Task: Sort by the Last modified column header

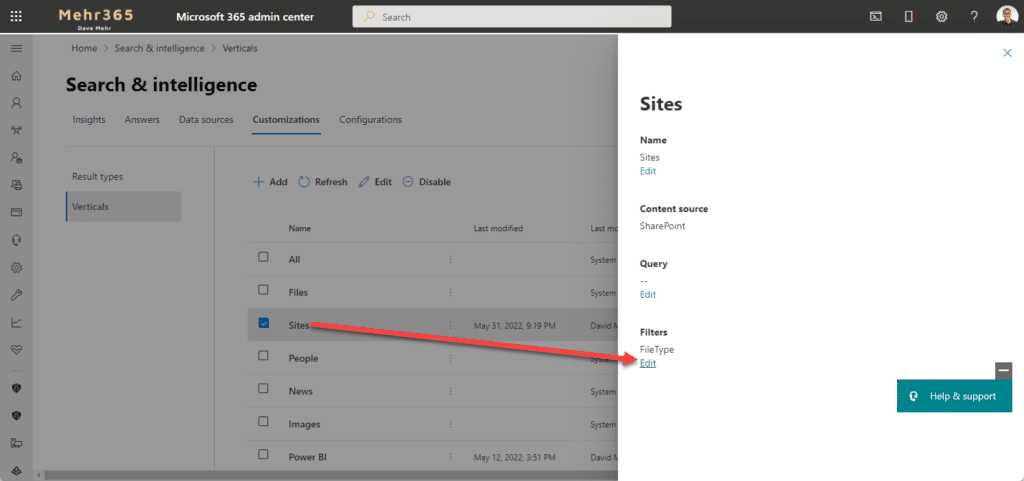Action: pyautogui.click(x=498, y=228)
